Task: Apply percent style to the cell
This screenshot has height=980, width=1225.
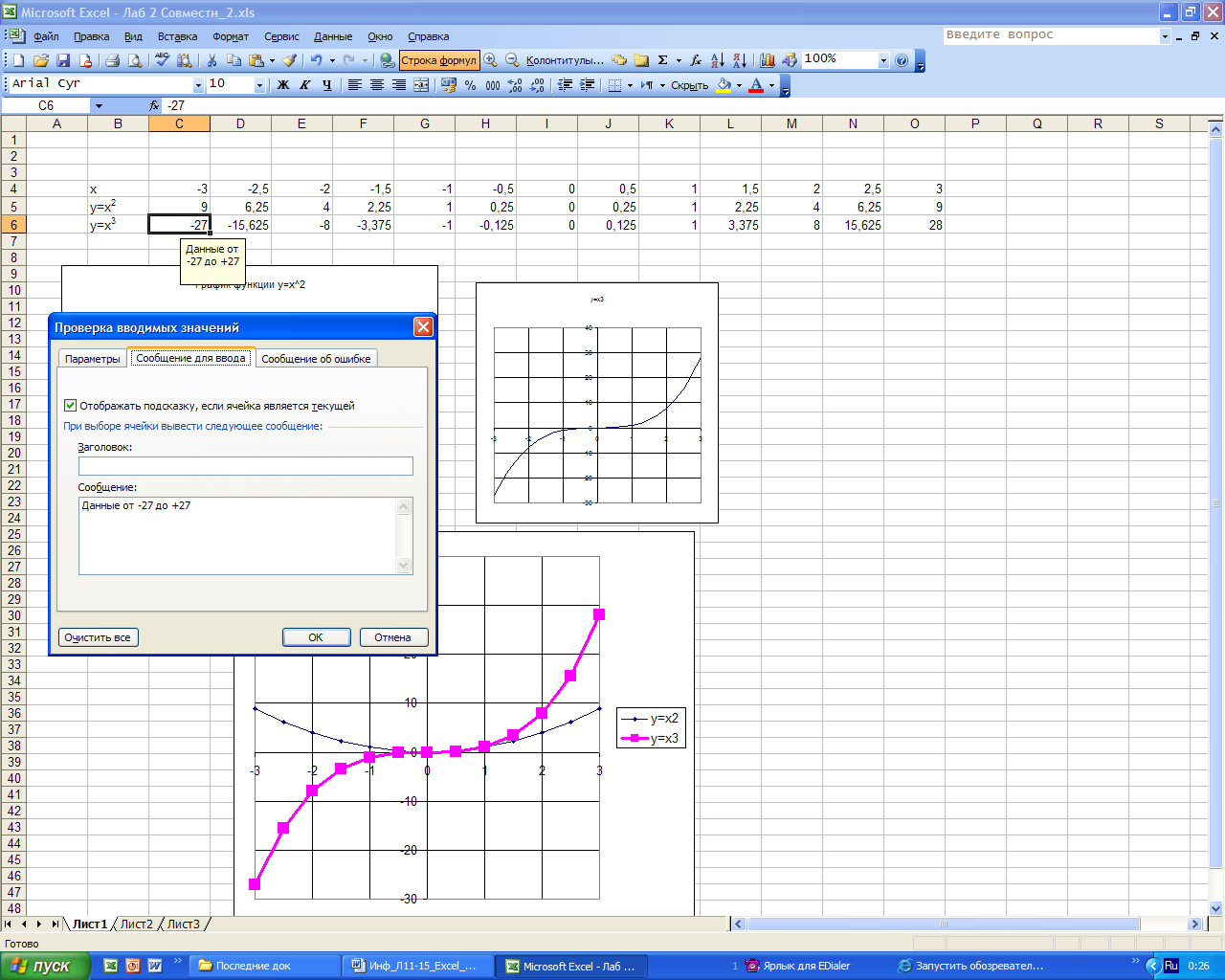Action: (470, 85)
